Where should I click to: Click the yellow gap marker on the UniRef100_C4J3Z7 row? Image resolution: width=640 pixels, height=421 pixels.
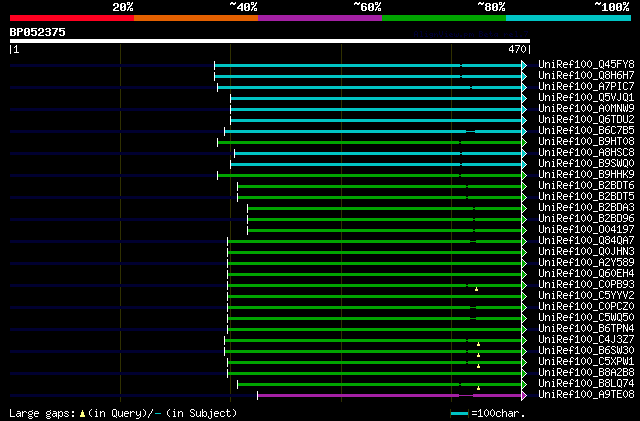coord(478,344)
